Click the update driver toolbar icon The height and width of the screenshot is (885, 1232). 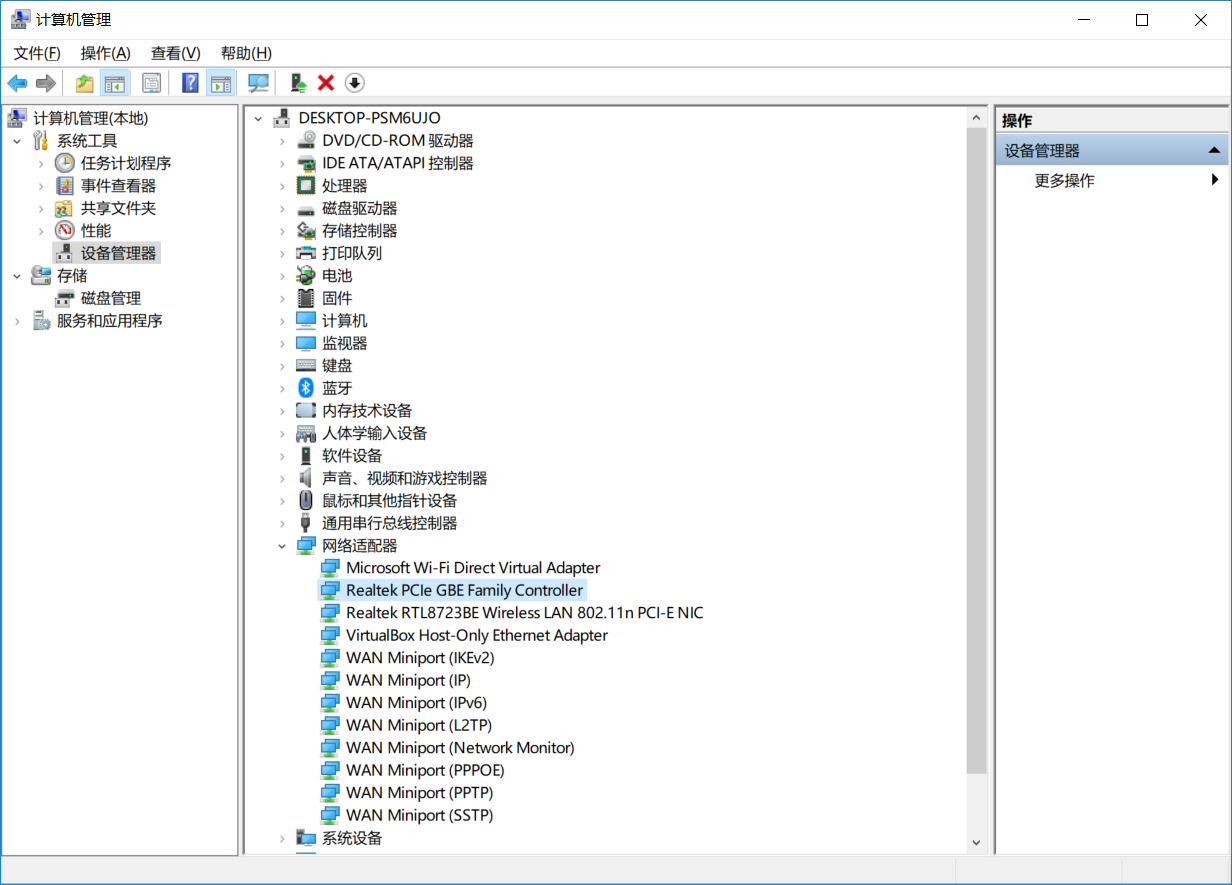[x=297, y=83]
